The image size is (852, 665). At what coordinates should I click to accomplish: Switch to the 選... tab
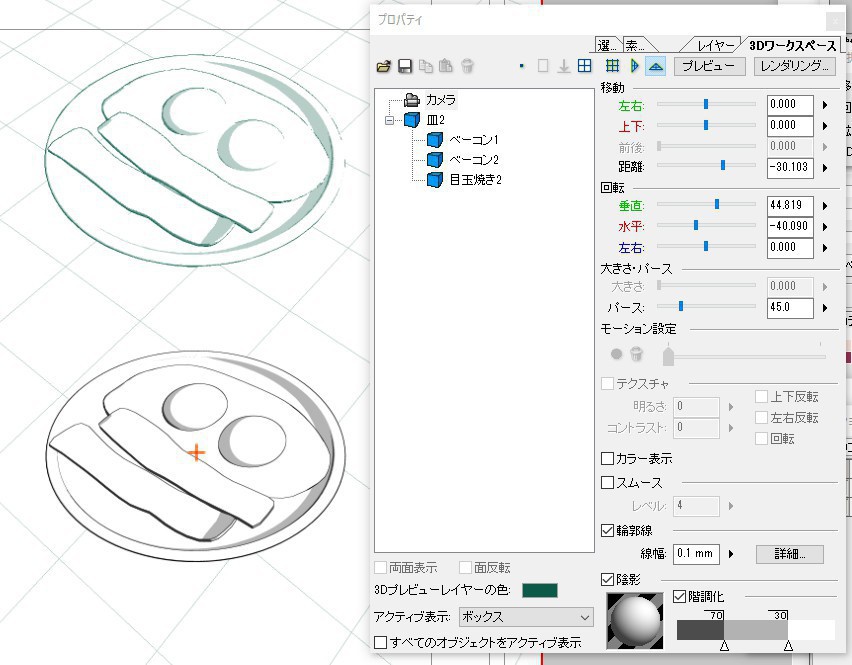(608, 46)
